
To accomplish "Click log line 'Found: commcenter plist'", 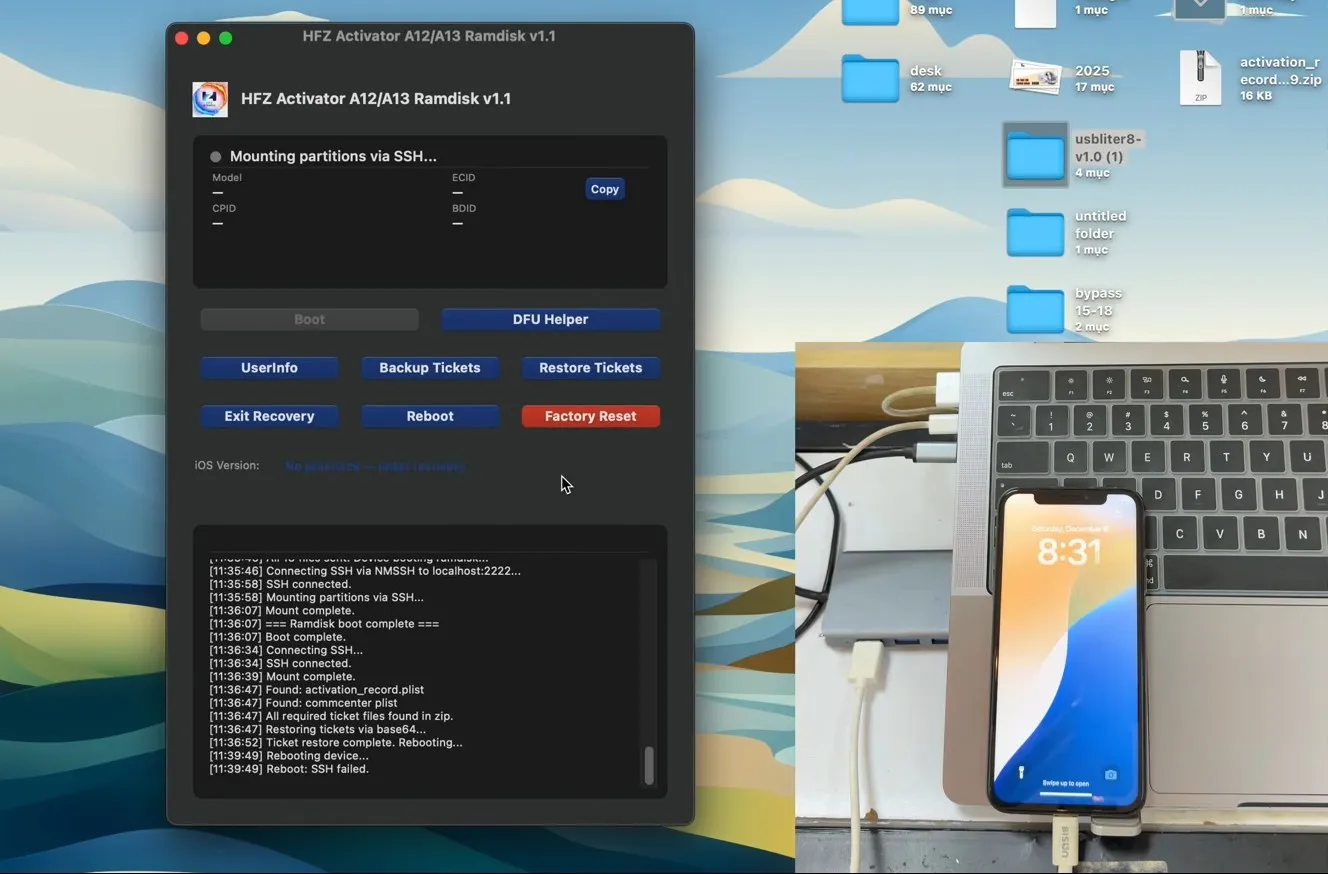I will pyautogui.click(x=303, y=703).
